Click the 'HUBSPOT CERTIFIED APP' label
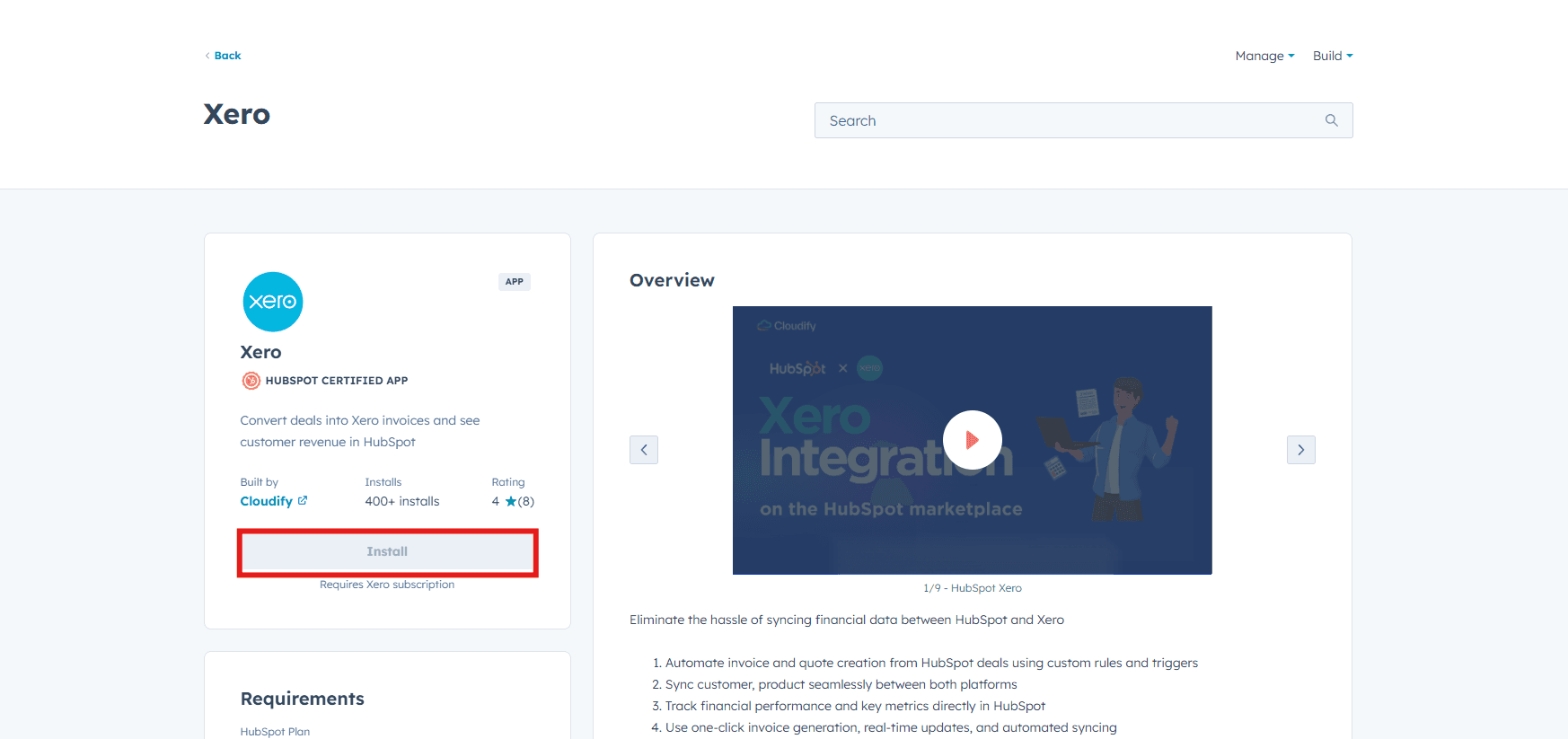The height and width of the screenshot is (739, 1568). point(337,381)
